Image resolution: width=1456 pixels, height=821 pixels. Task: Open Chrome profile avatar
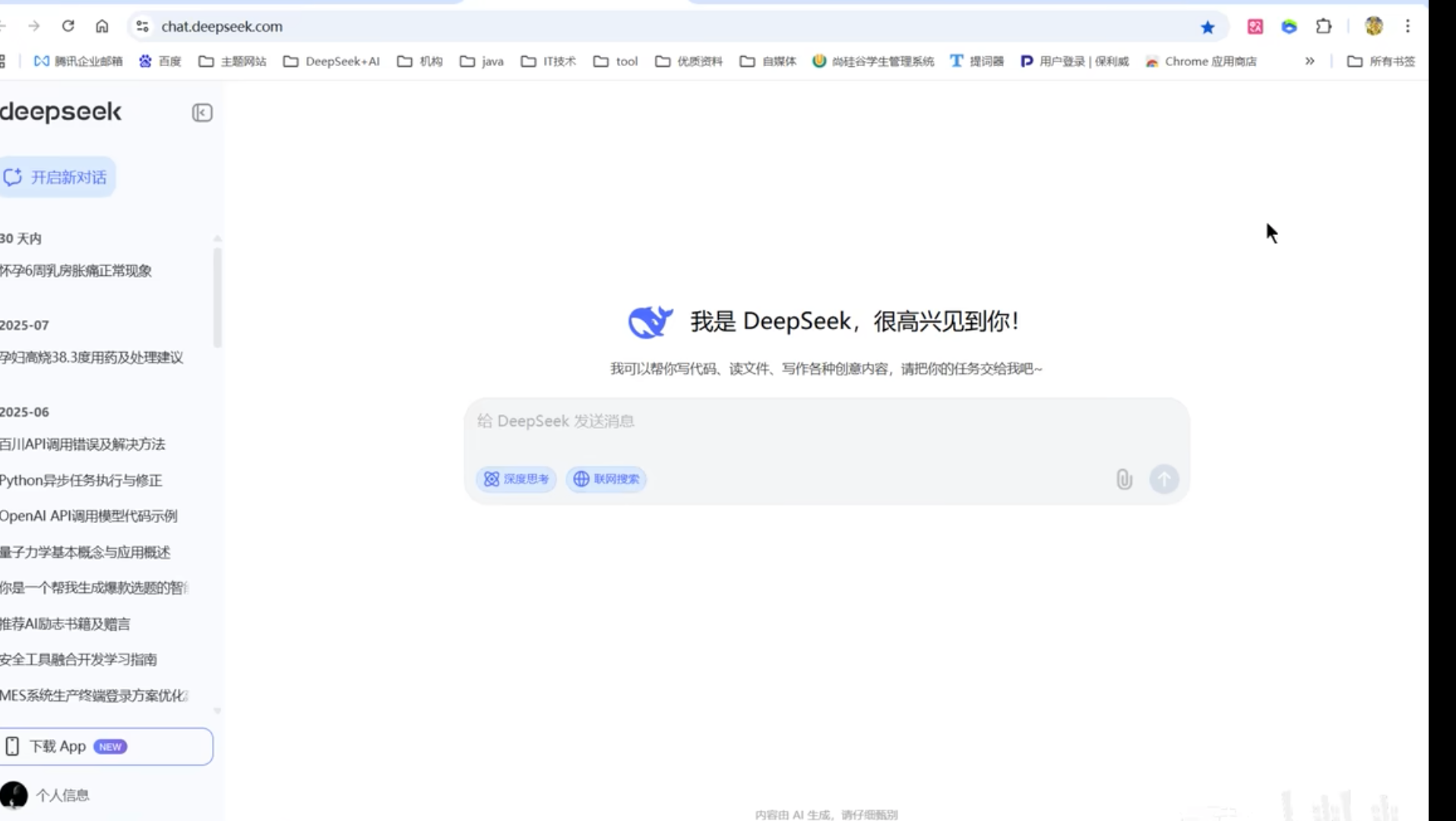1373,27
